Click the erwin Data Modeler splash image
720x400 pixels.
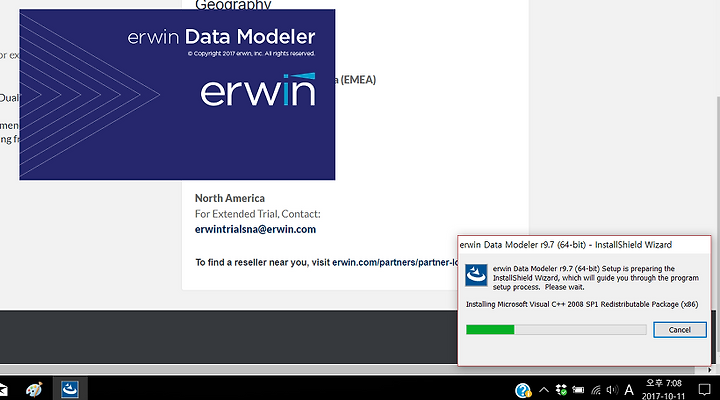click(x=177, y=94)
